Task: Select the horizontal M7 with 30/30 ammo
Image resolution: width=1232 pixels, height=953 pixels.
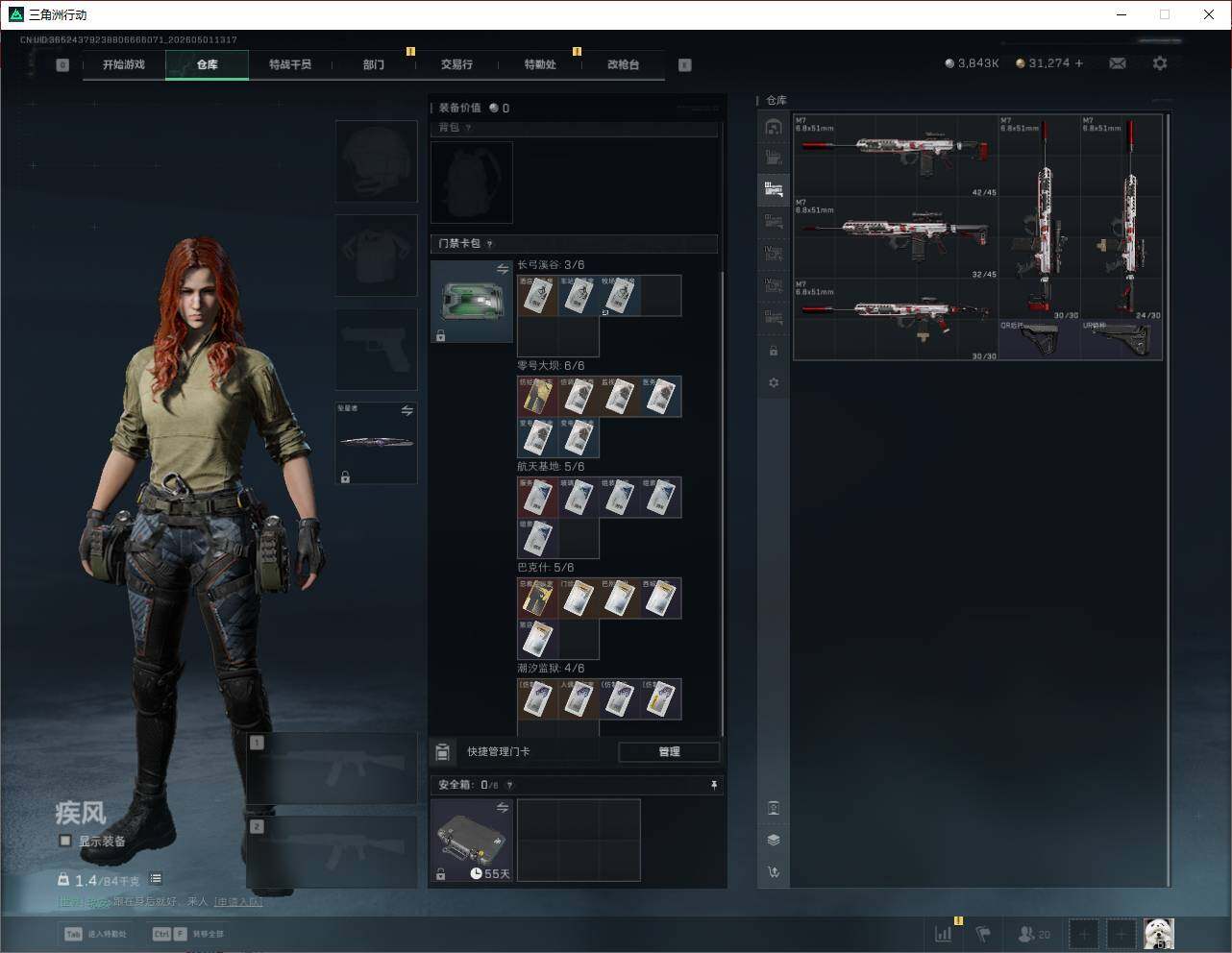Action: pos(896,320)
